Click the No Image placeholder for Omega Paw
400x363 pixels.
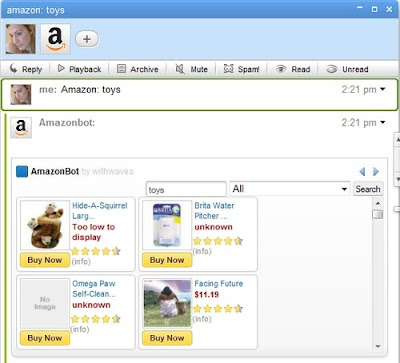coord(45,303)
